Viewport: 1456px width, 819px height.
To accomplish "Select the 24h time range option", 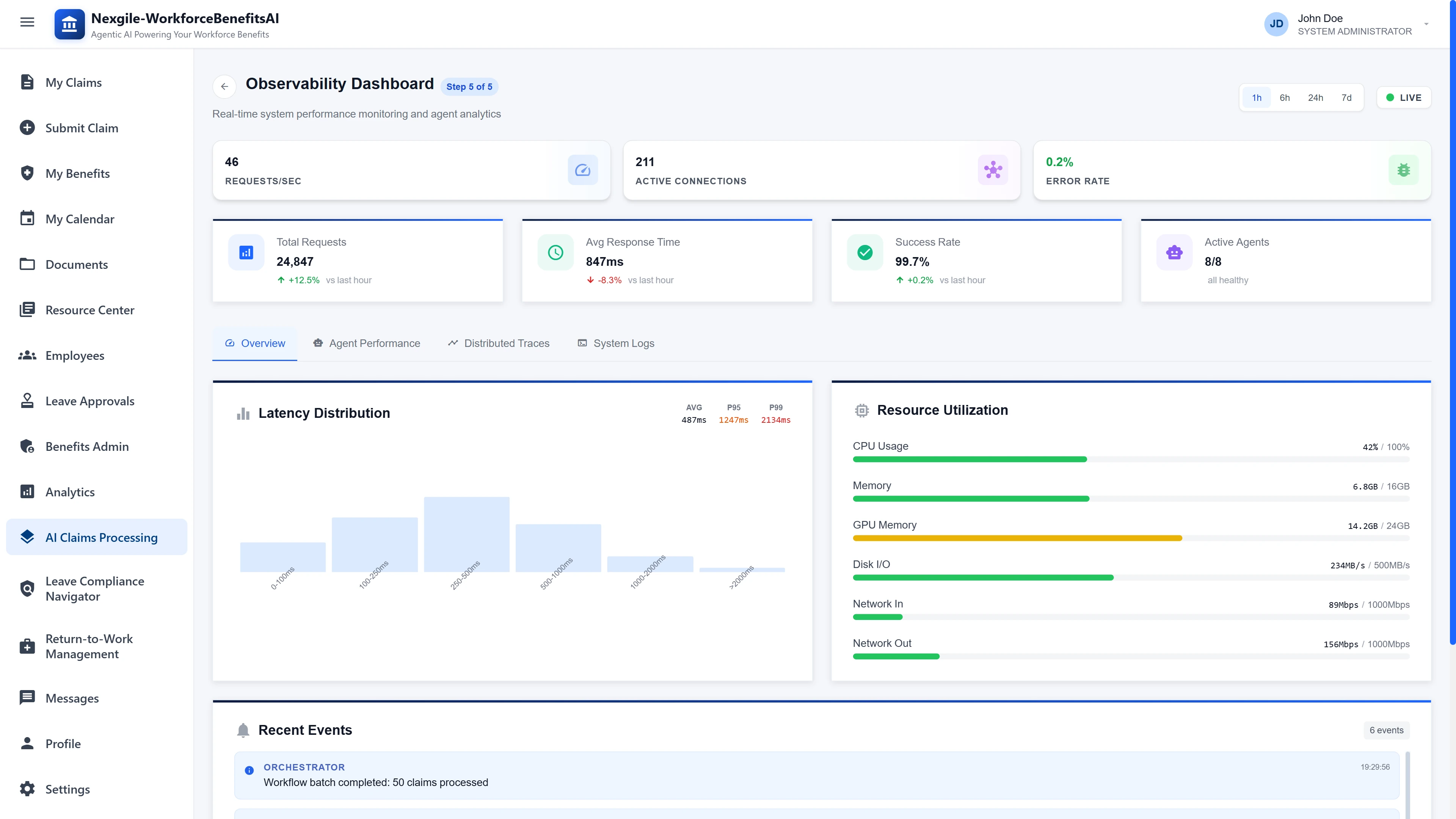I will pos(1316,97).
